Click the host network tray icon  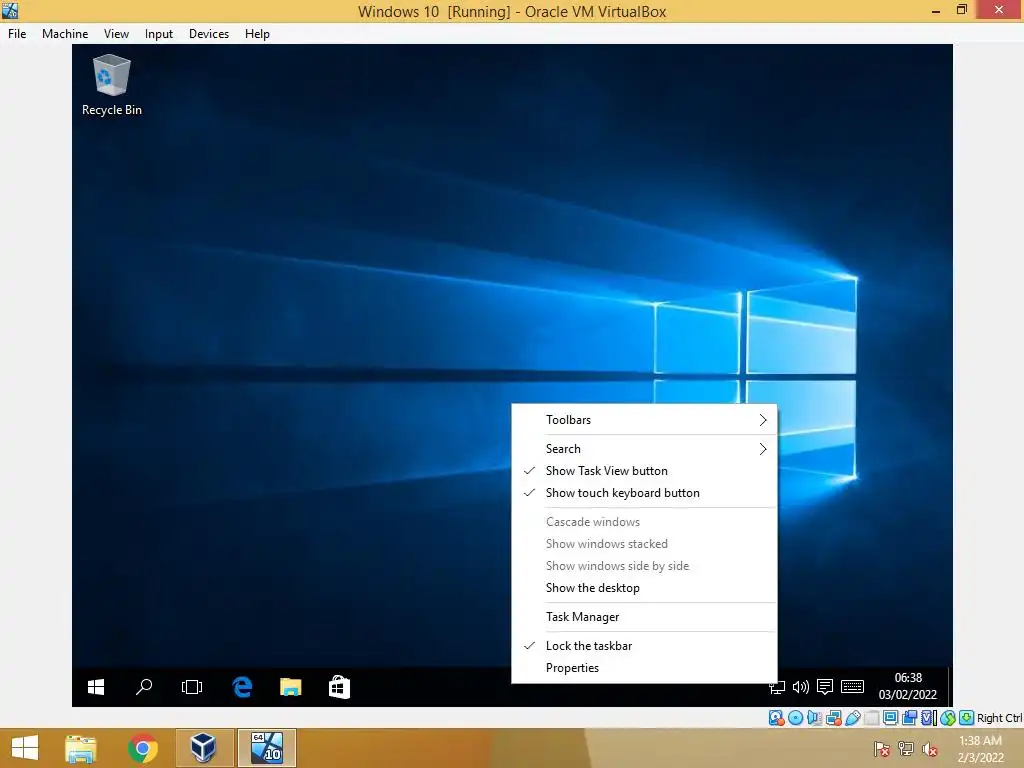tap(906, 749)
